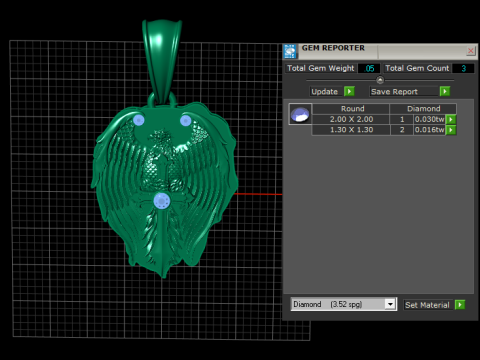
Task: Click the slider handle under Total Gem Weight
Action: 380,80
